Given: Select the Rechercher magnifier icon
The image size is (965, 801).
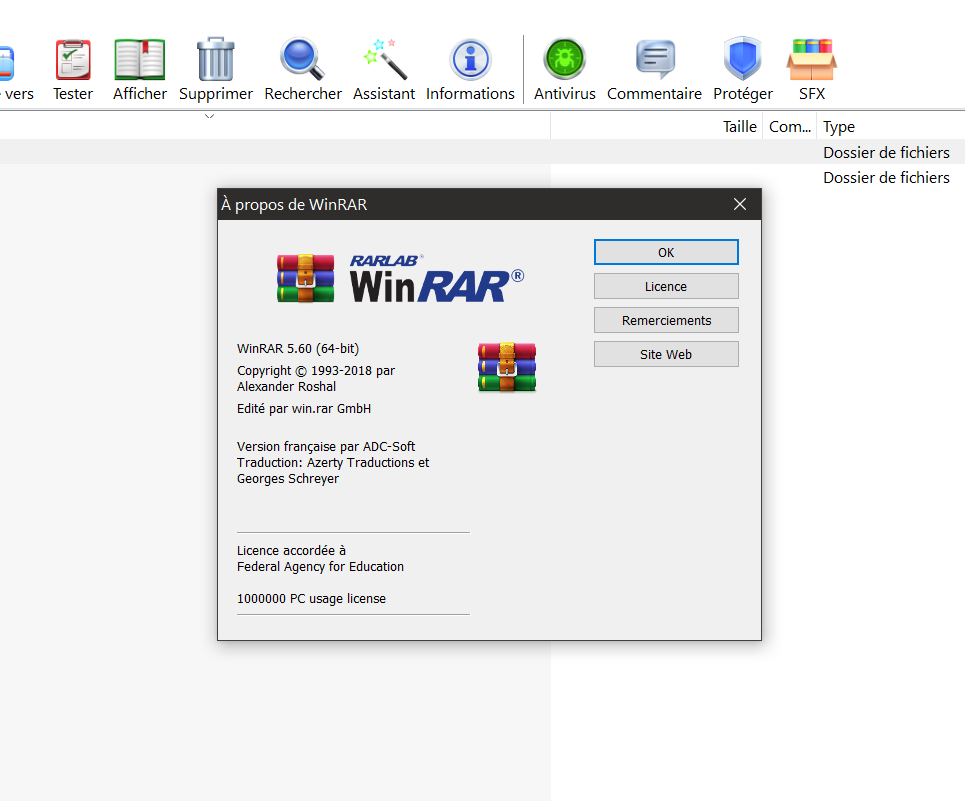Looking at the screenshot, I should click(302, 61).
